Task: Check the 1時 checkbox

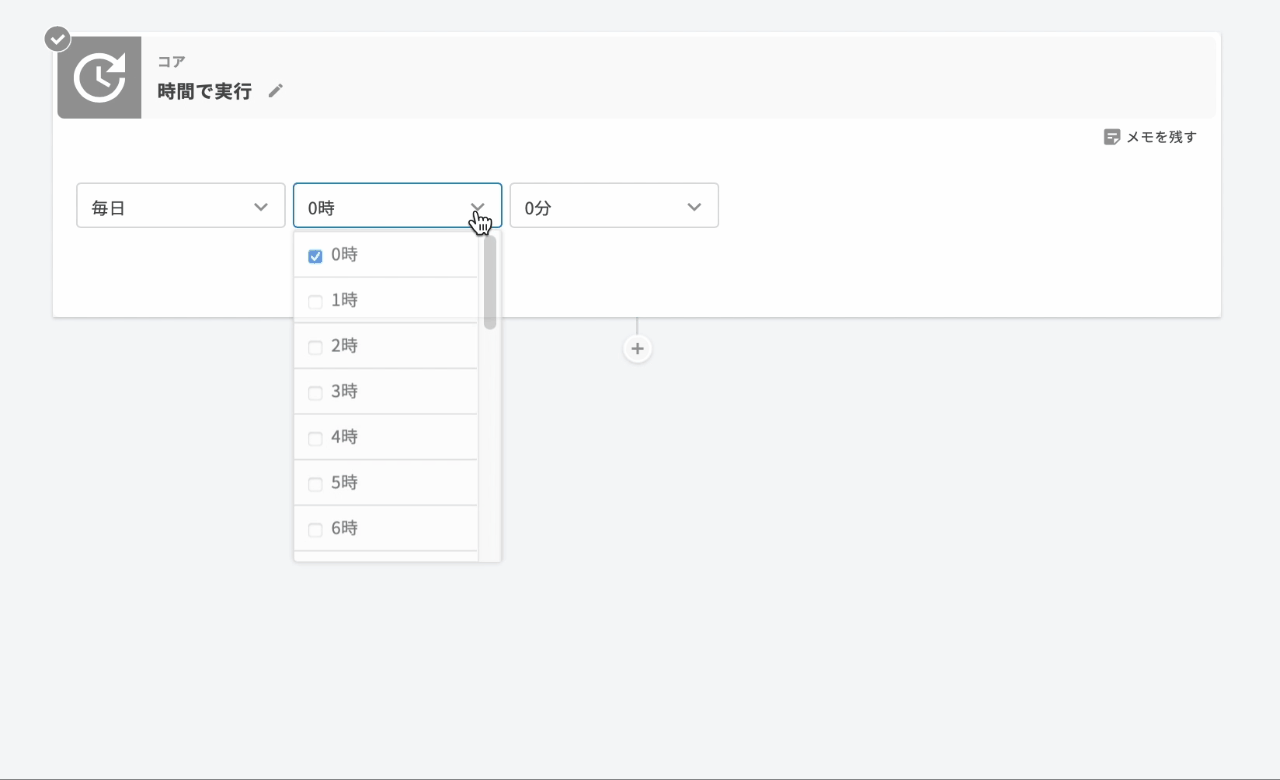Action: (x=315, y=302)
